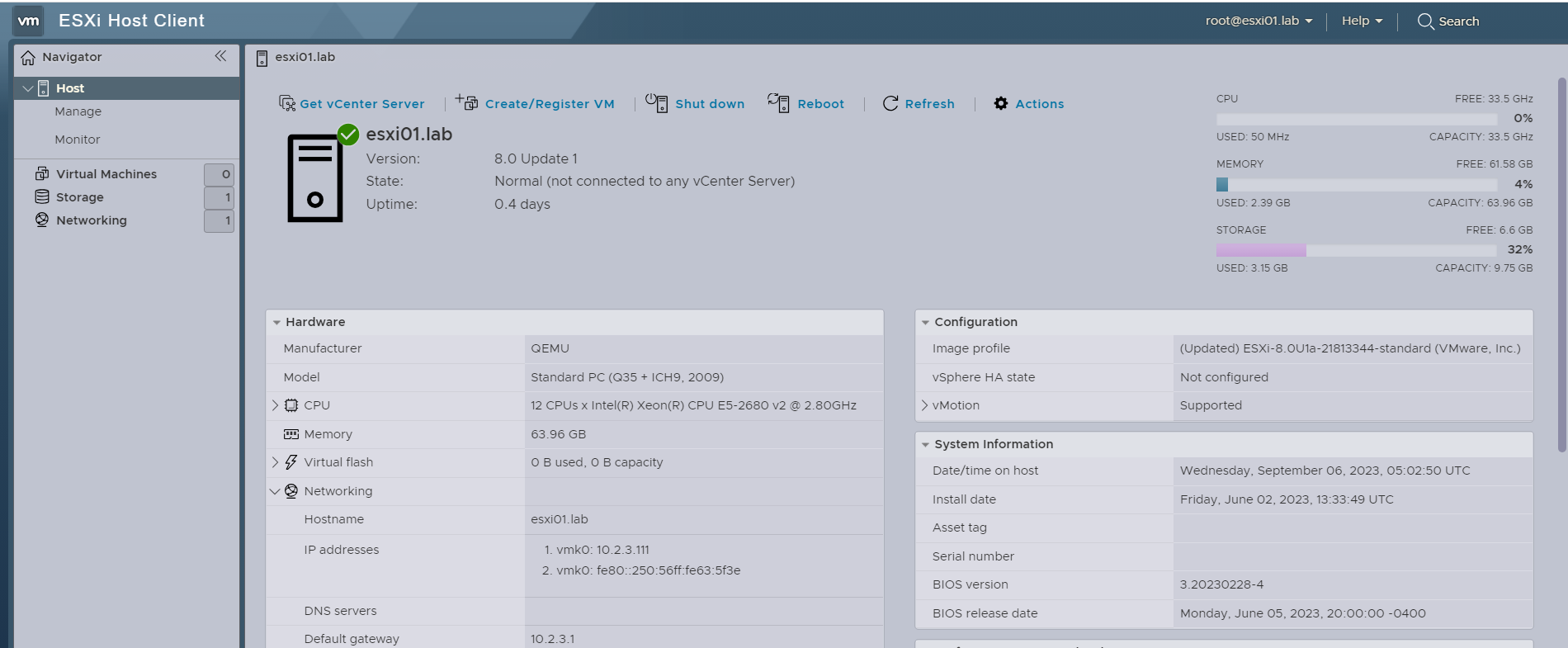
Task: Click the Networking icon in Hardware panel
Action: pos(291,491)
